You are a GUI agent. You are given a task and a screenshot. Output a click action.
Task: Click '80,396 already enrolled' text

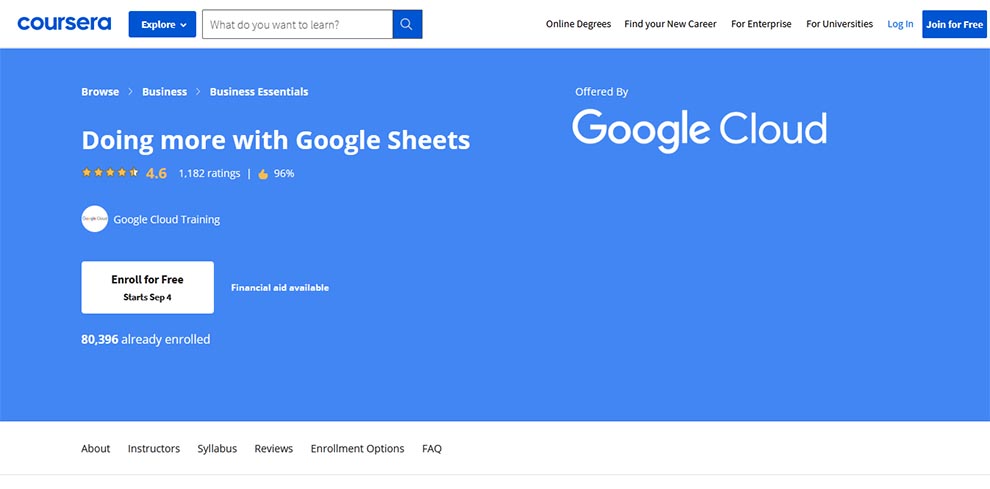[x=146, y=339]
